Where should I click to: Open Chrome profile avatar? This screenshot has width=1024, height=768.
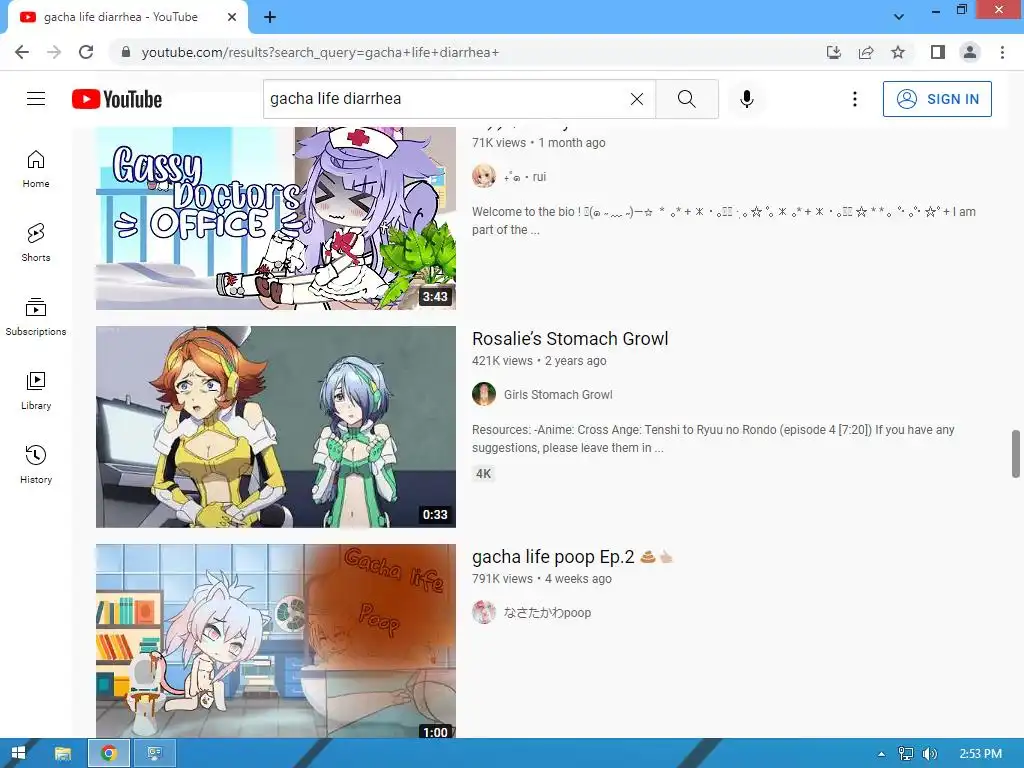970,52
